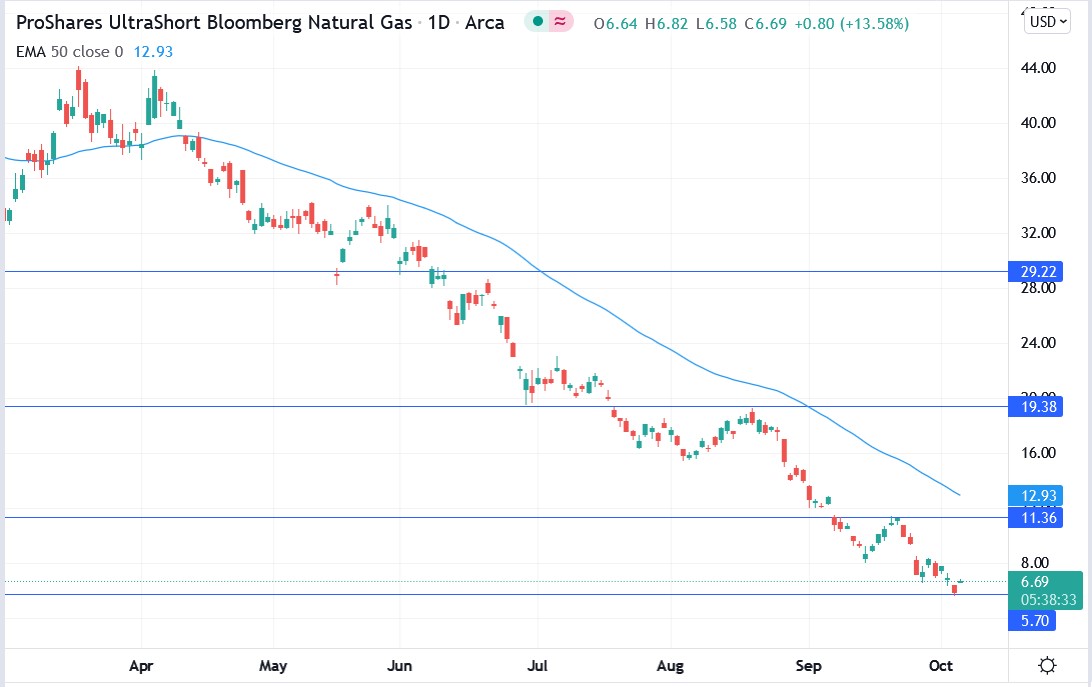Screen dimensions: 1092x687
Task: Click the O6.64 open value
Action: [615, 24]
